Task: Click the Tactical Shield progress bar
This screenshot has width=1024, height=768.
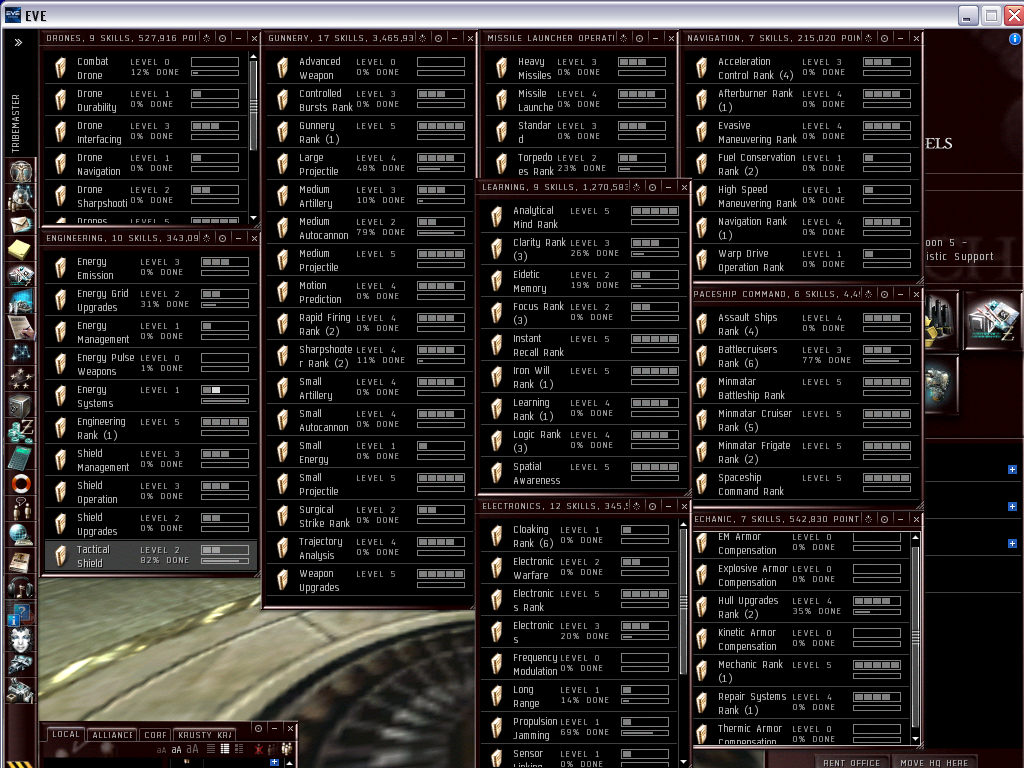Action: (225, 561)
